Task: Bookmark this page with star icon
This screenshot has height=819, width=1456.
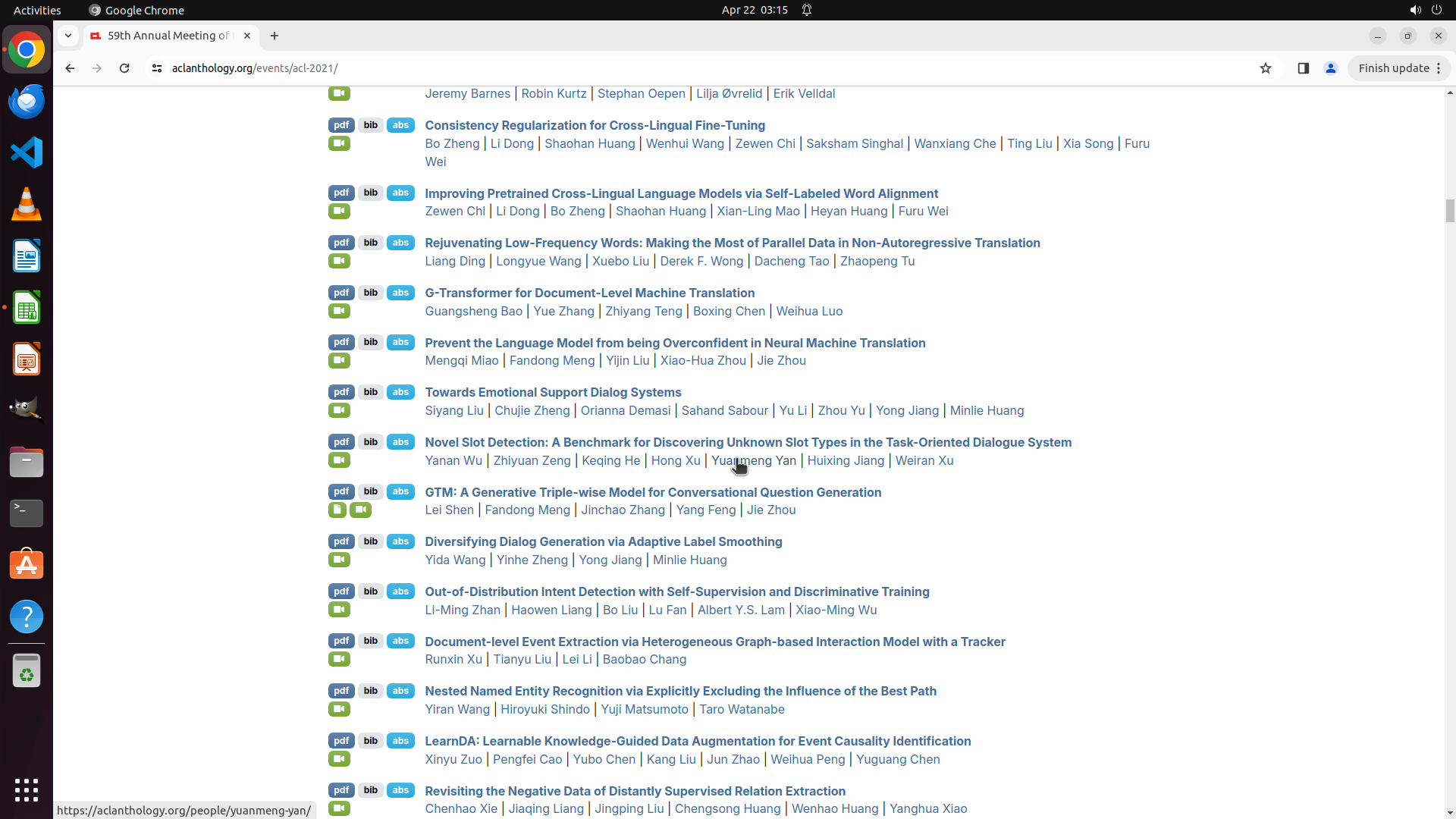Action: tap(1265, 68)
